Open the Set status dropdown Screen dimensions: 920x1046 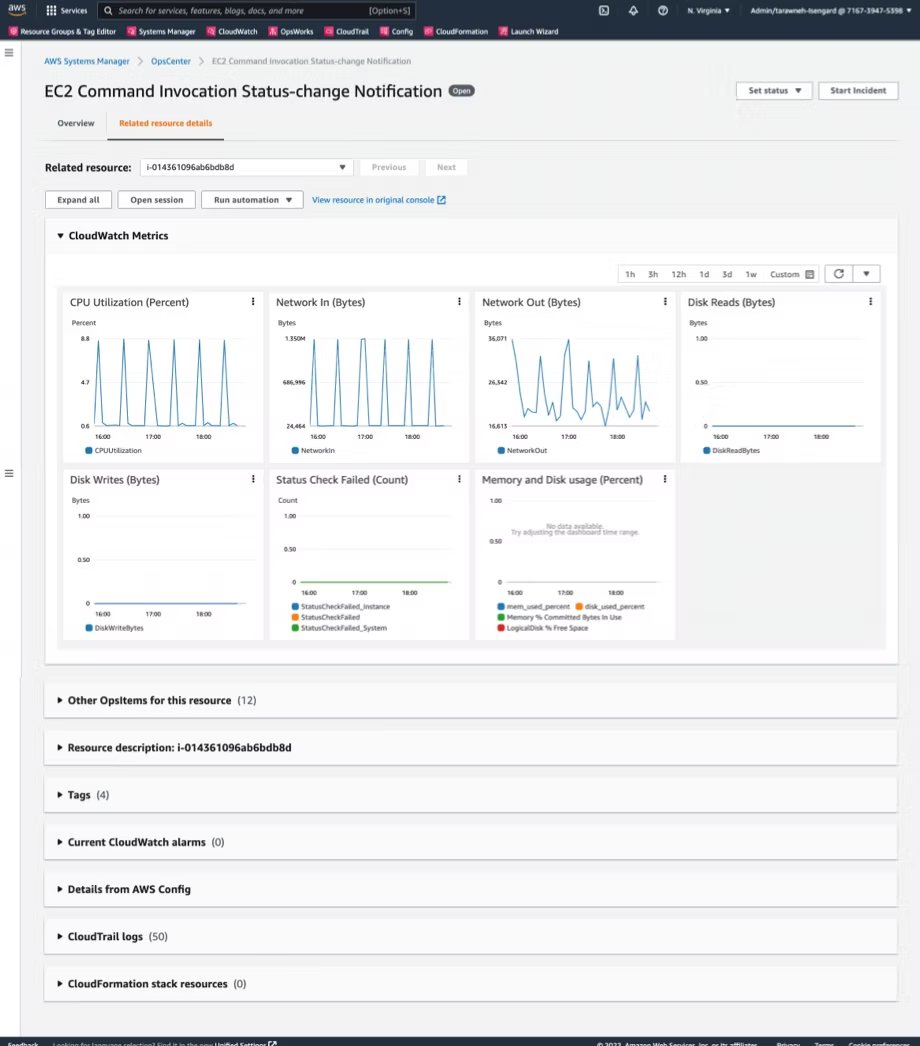[x=774, y=90]
